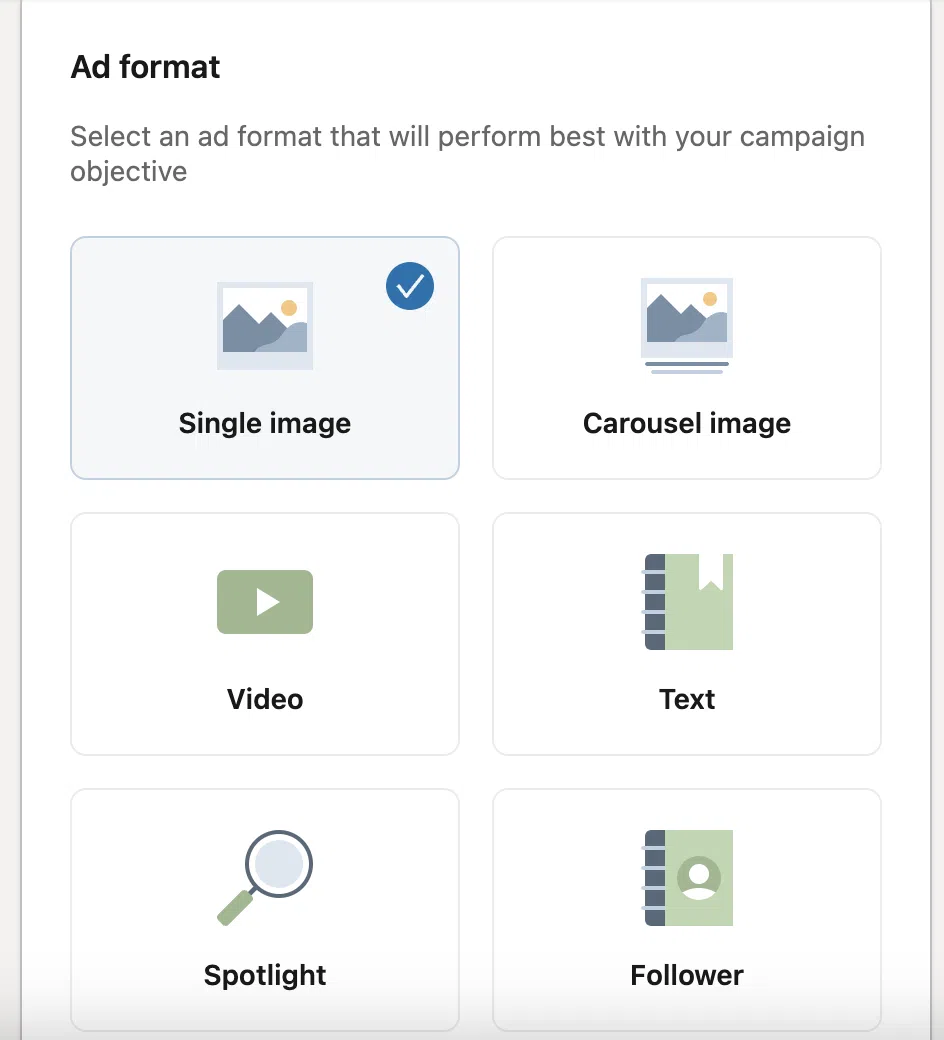The height and width of the screenshot is (1040, 944).
Task: Choose the Video ad format card
Action: [x=265, y=633]
